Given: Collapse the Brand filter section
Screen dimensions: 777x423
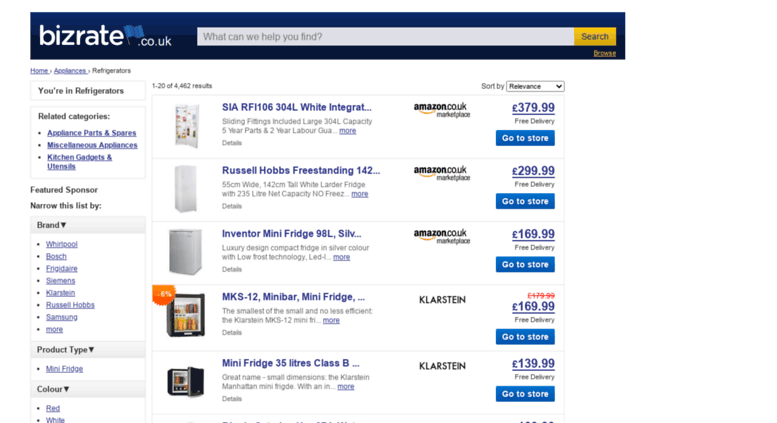Looking at the screenshot, I should tap(52, 225).
